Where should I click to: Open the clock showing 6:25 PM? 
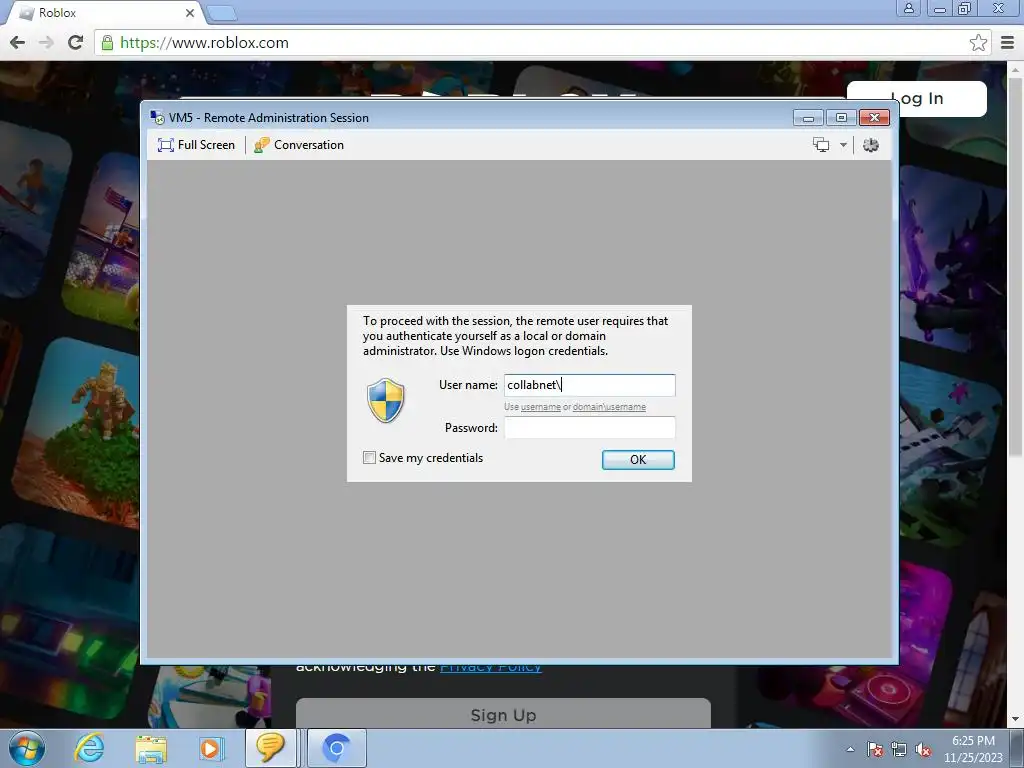[973, 749]
